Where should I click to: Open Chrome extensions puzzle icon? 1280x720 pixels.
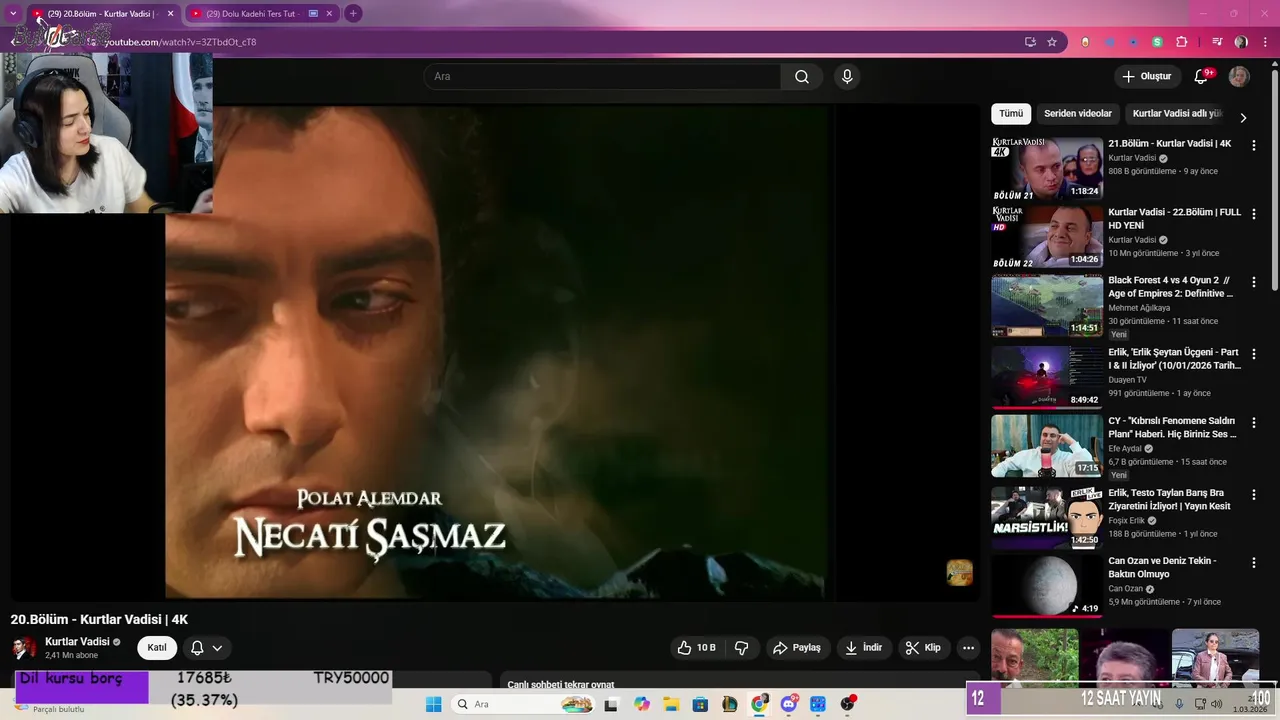click(1181, 42)
